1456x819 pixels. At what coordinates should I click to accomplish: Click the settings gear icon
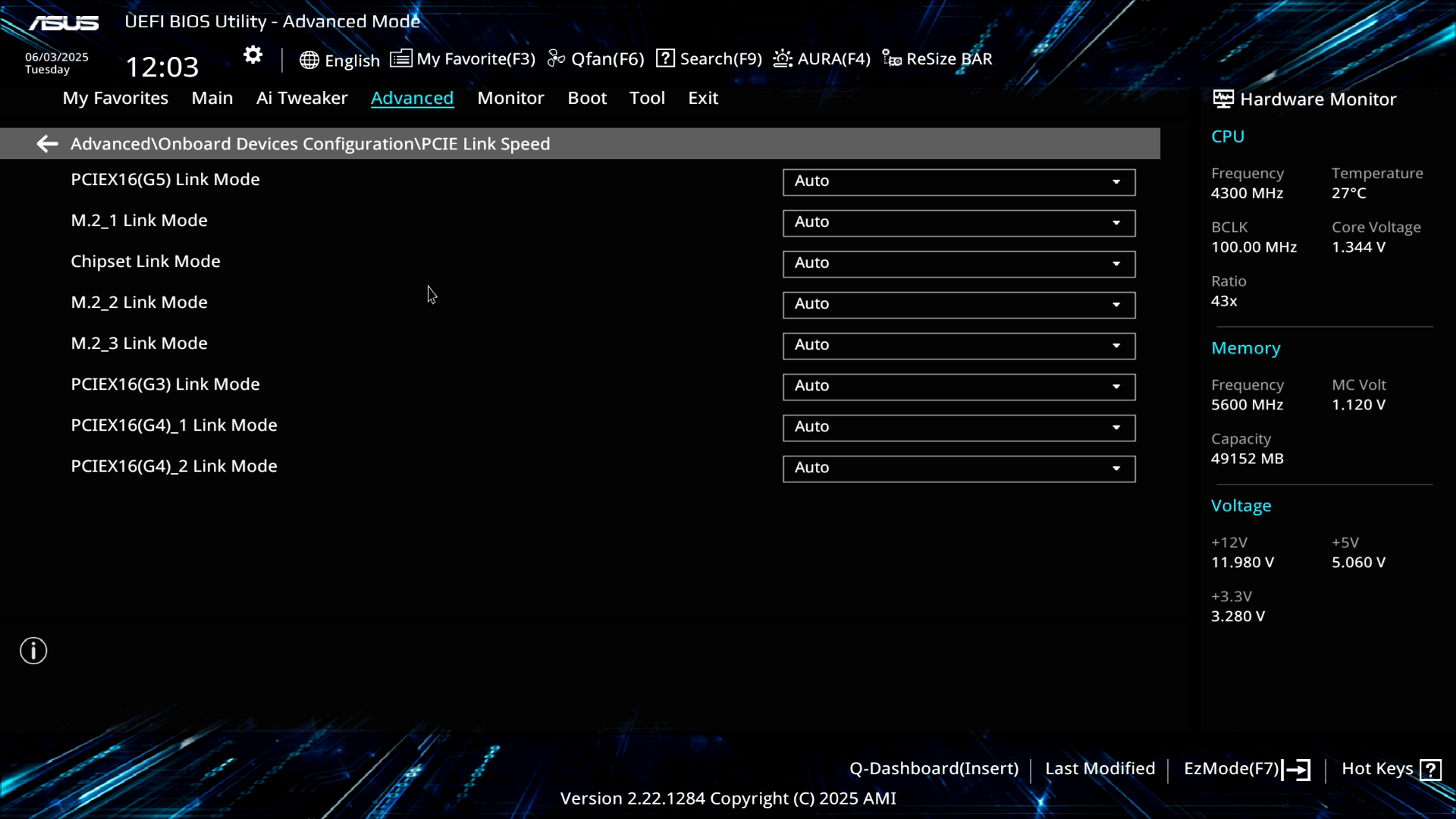(x=253, y=55)
